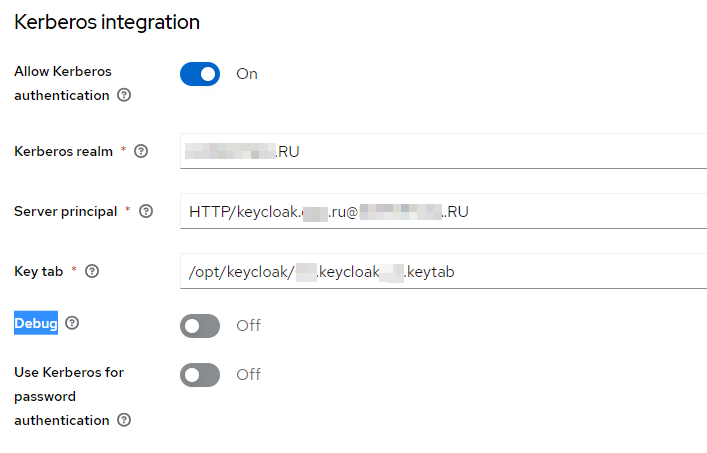Click the On text beside Kerberos switch

tap(247, 74)
